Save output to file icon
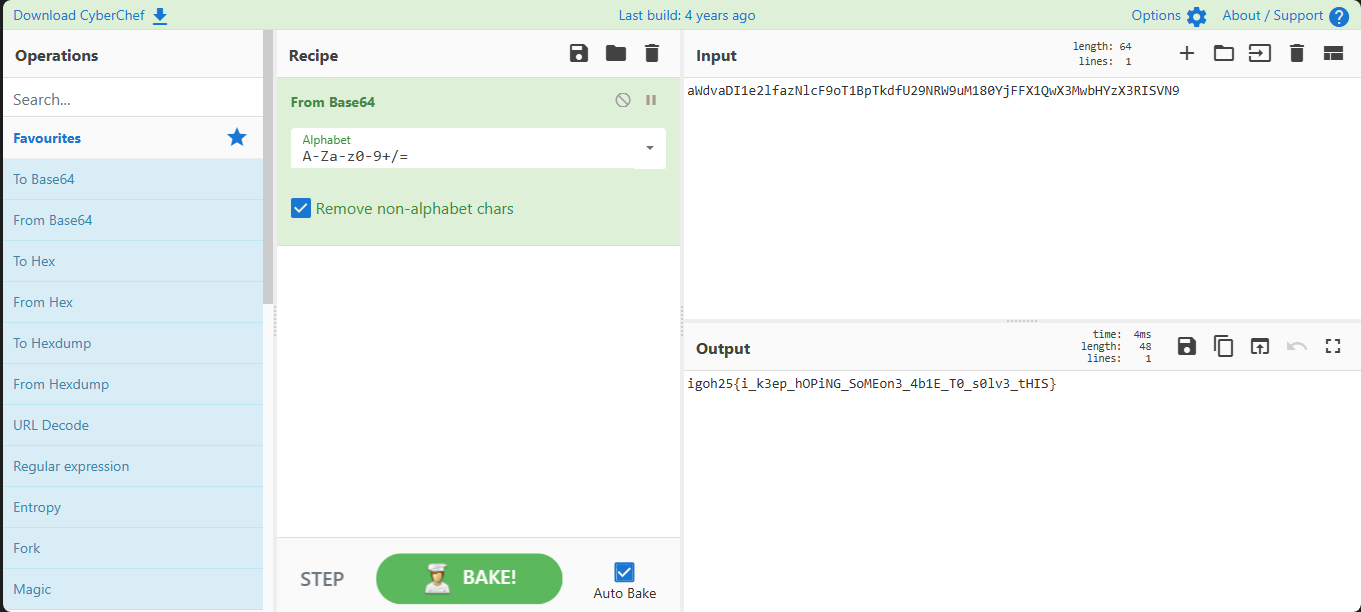This screenshot has height=612, width=1361. (1187, 347)
